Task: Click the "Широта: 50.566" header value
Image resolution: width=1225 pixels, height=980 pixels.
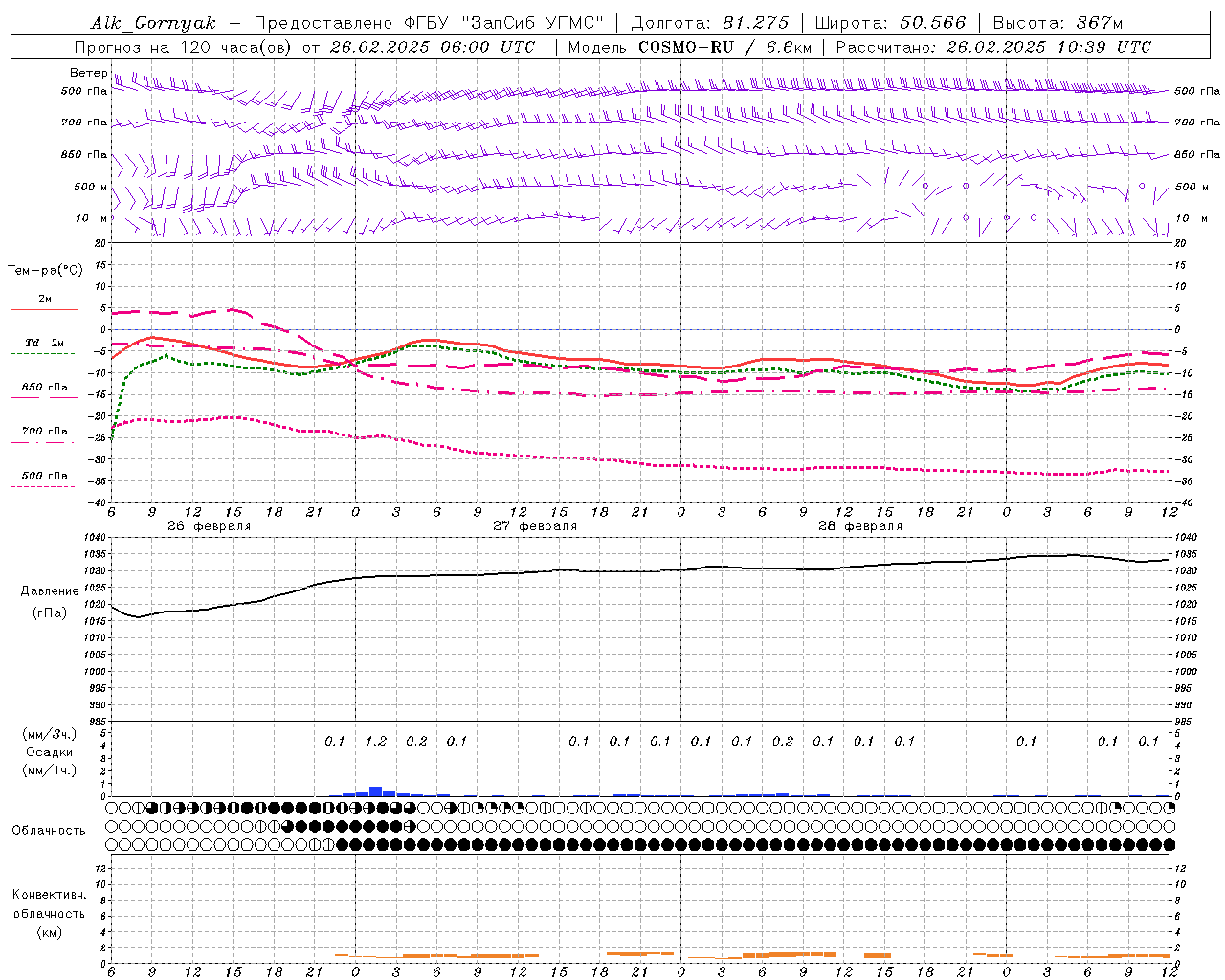Action: click(x=890, y=23)
